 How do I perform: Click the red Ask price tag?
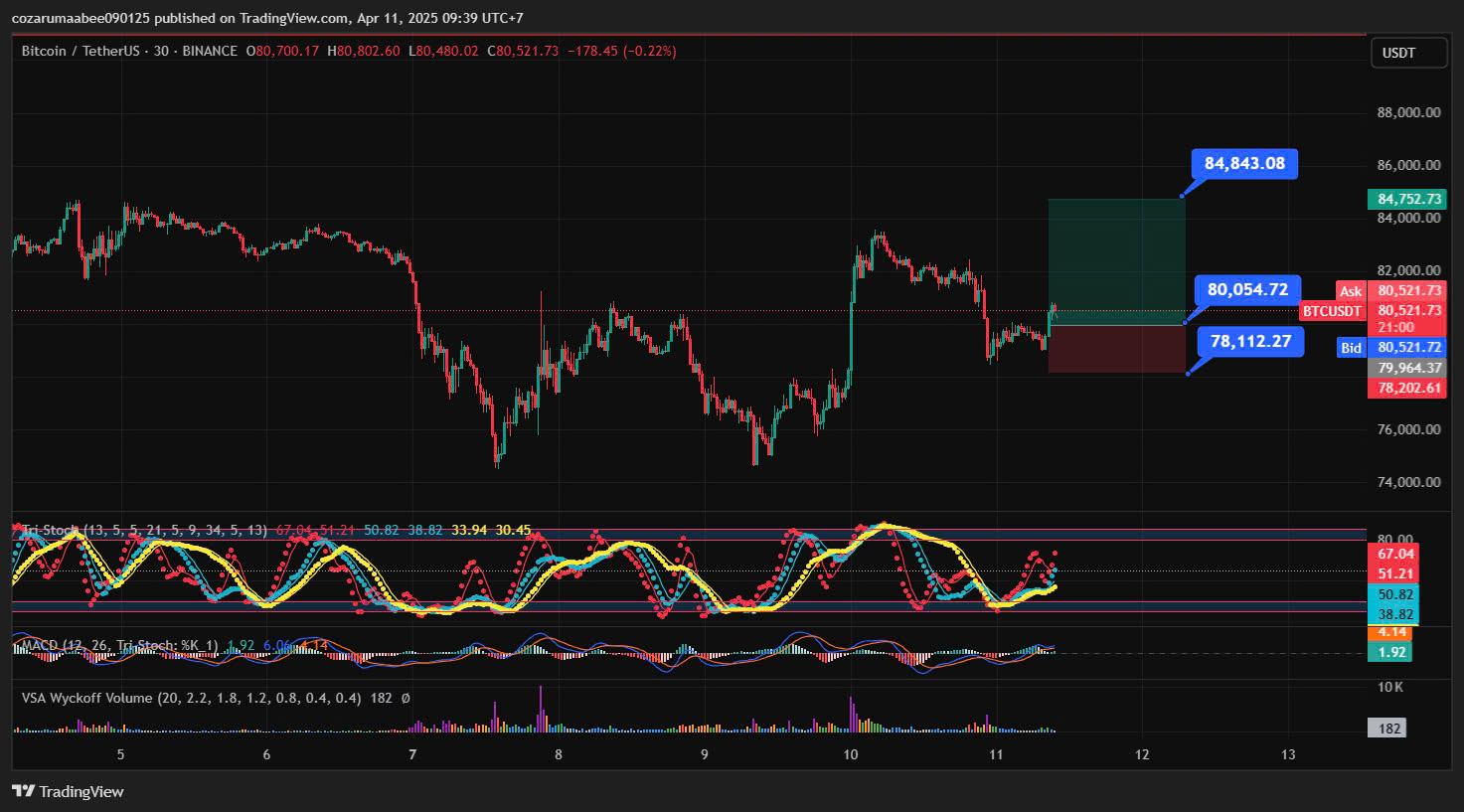pos(1350,291)
